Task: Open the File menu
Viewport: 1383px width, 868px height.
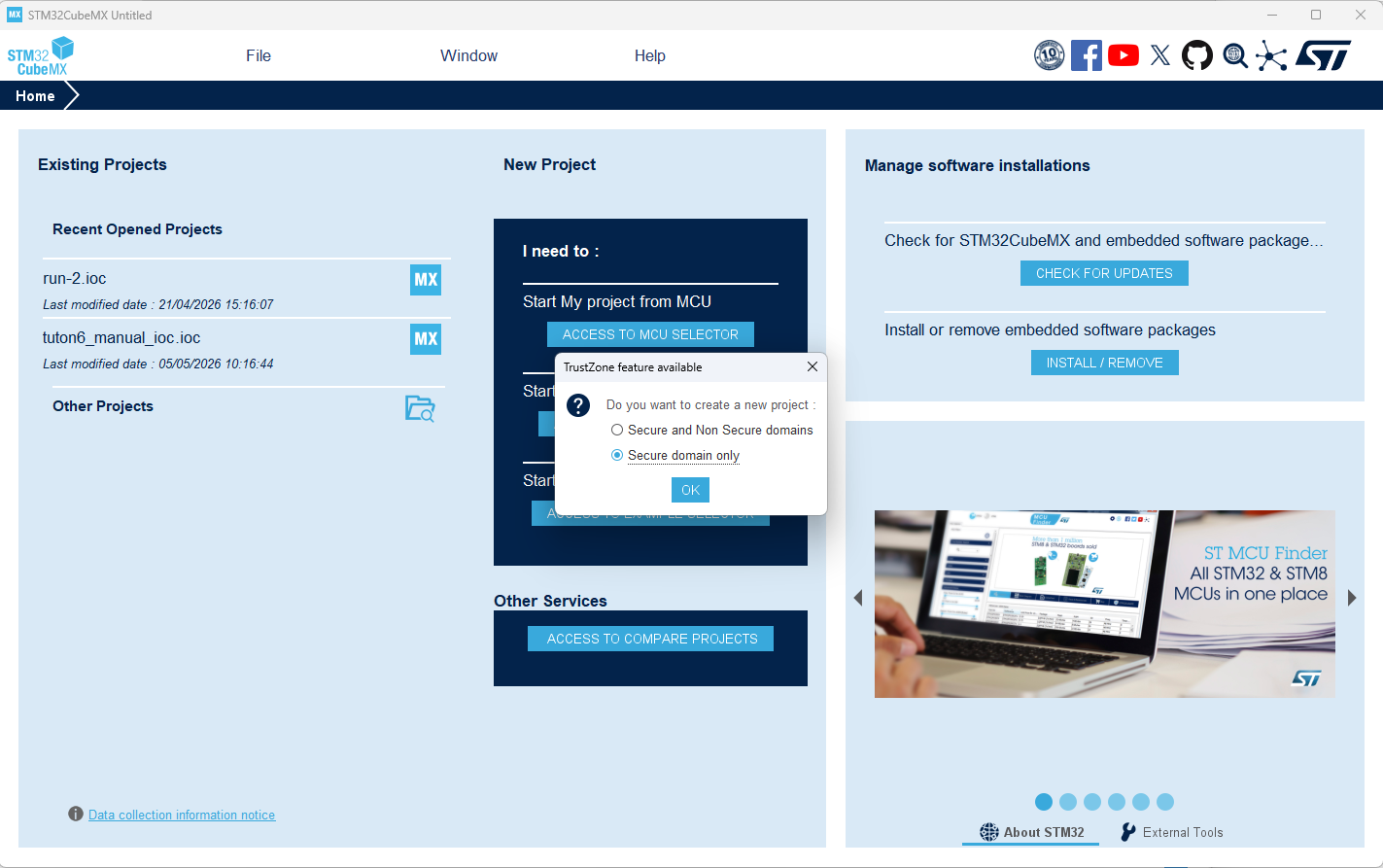Action: click(259, 56)
